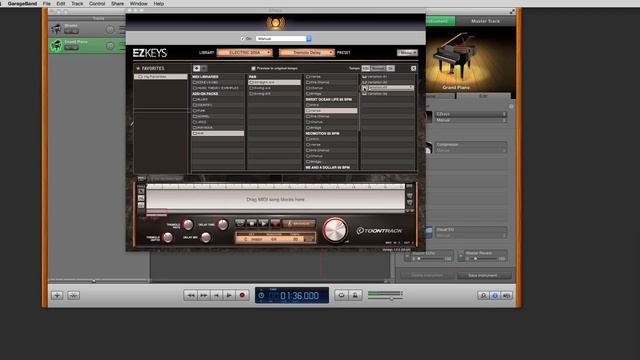The height and width of the screenshot is (360, 640).
Task: Click the EZkeys record button
Action: coord(275,223)
